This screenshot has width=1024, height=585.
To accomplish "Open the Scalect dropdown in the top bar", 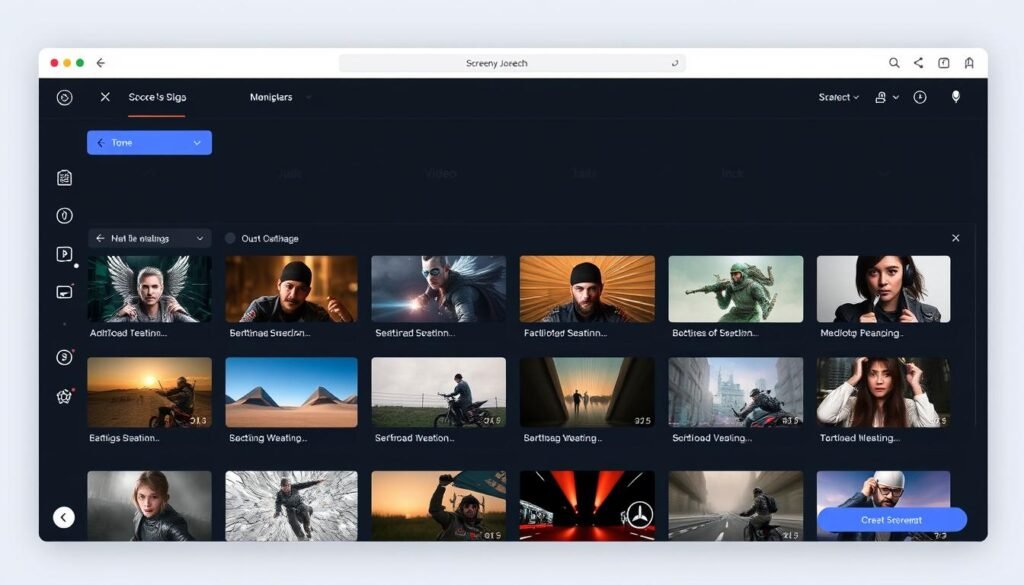I will pos(837,97).
